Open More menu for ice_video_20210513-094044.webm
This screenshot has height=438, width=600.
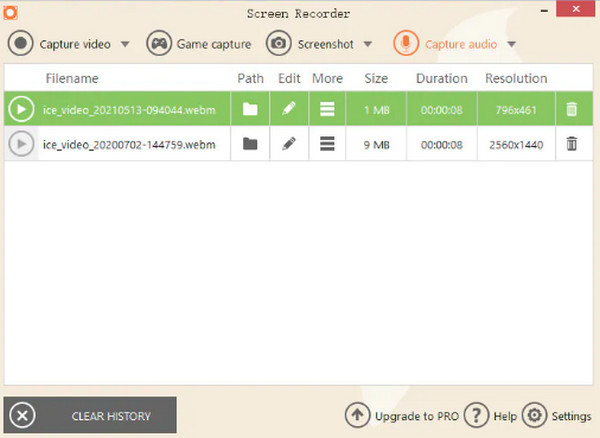[x=327, y=109]
